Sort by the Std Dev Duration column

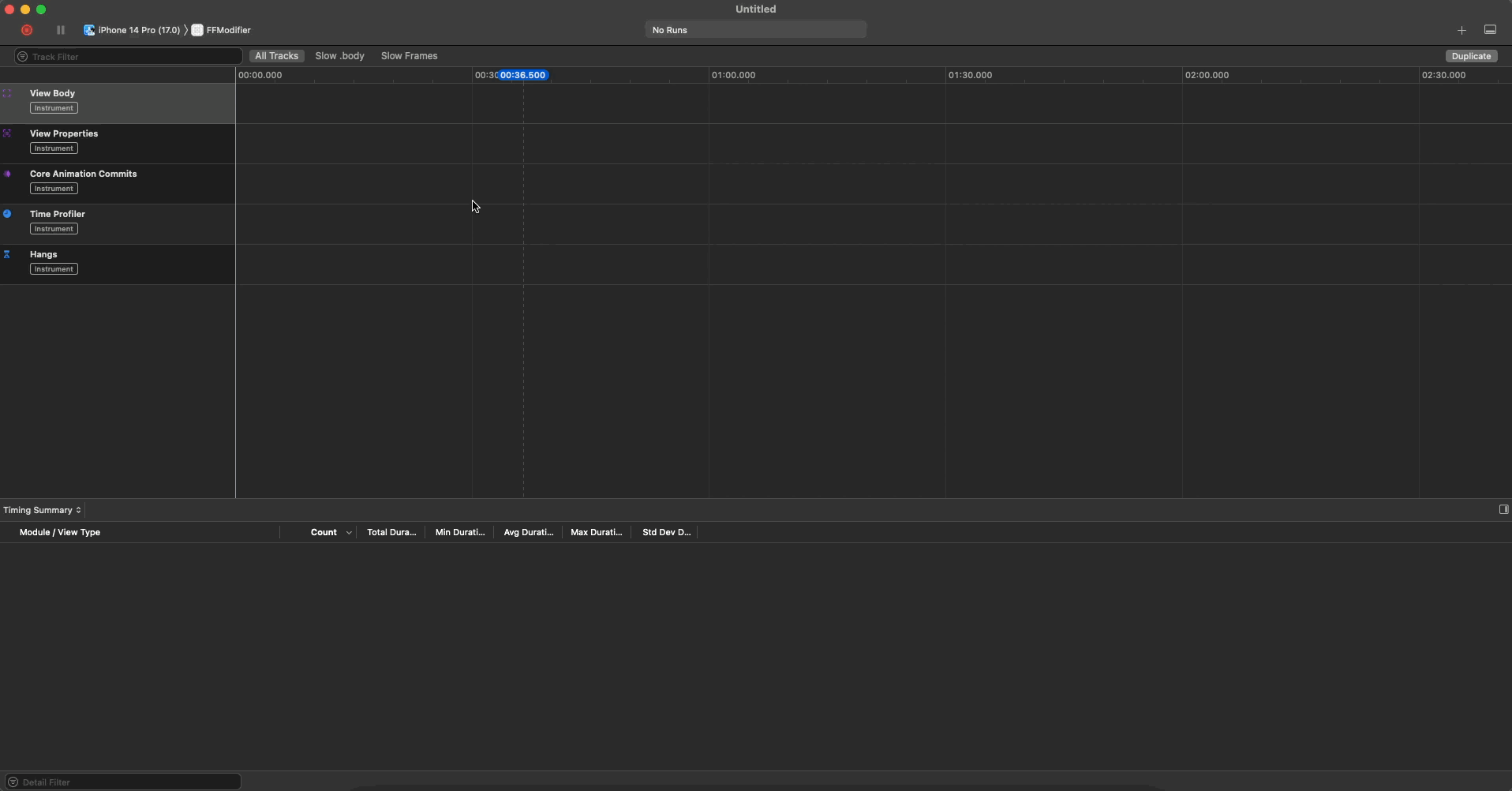(x=666, y=533)
